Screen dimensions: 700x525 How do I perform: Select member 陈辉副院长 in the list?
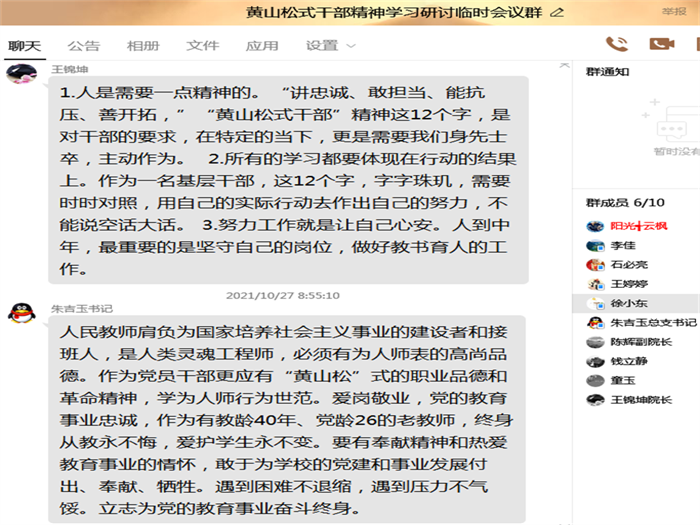pyautogui.click(x=640, y=342)
